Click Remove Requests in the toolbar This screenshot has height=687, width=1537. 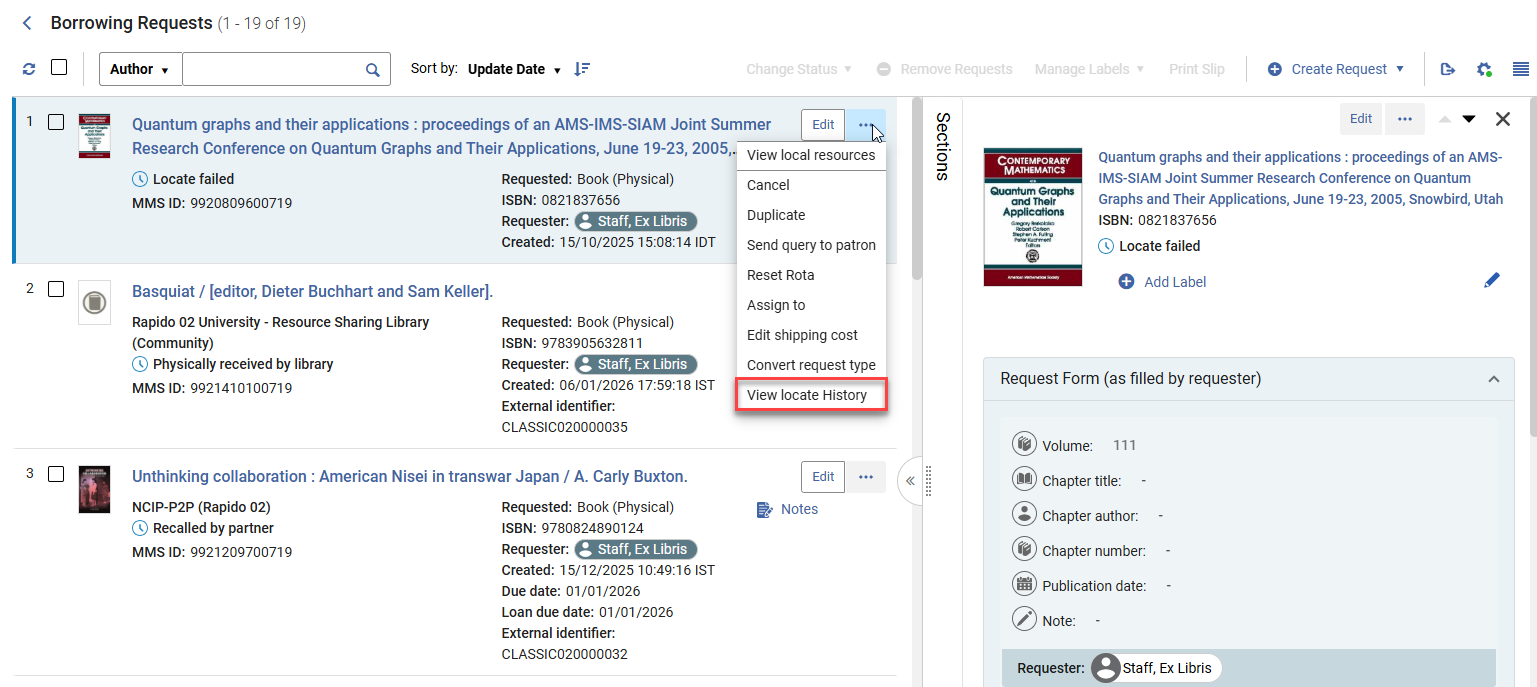[x=945, y=69]
